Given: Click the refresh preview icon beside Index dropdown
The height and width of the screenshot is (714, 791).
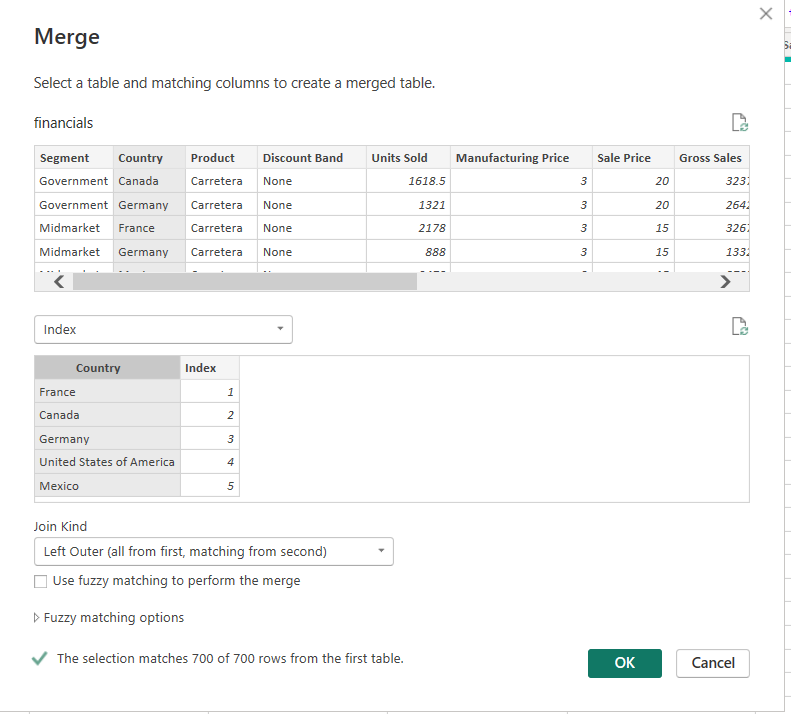Looking at the screenshot, I should pyautogui.click(x=740, y=326).
